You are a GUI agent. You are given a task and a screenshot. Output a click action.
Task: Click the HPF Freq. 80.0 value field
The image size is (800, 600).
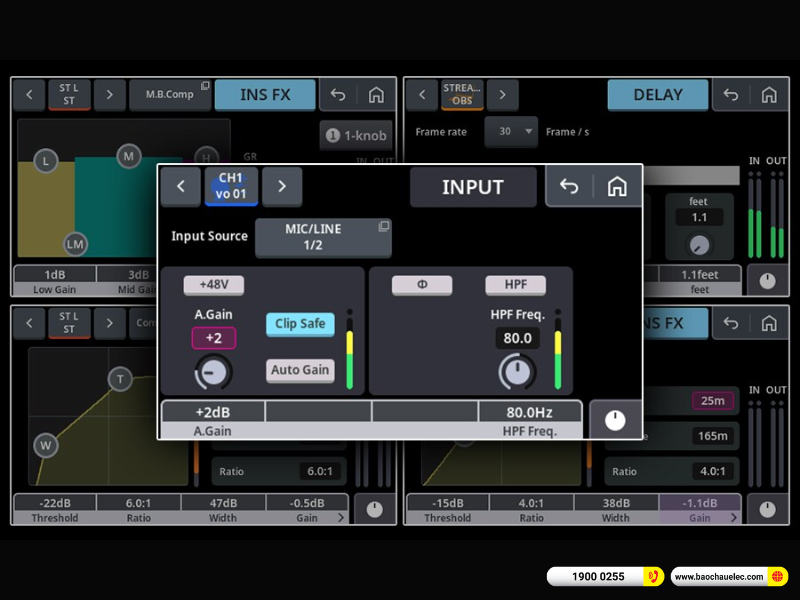tap(517, 338)
